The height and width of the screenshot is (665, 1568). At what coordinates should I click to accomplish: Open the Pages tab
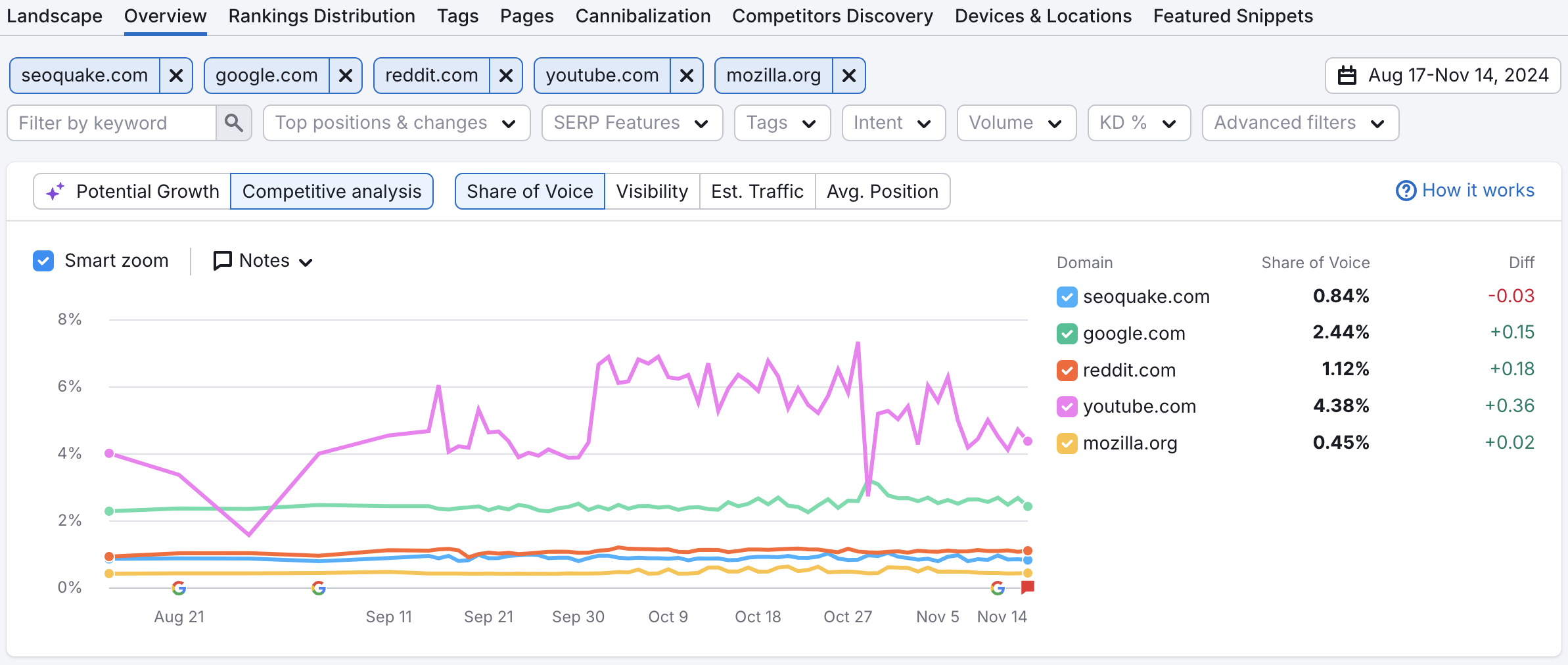click(527, 16)
